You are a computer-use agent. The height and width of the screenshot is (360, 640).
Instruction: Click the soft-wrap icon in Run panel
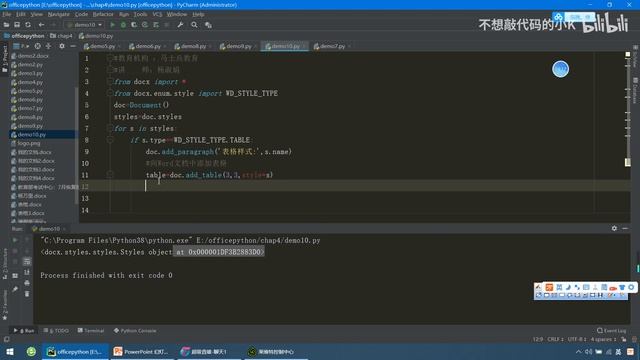tap(27, 261)
